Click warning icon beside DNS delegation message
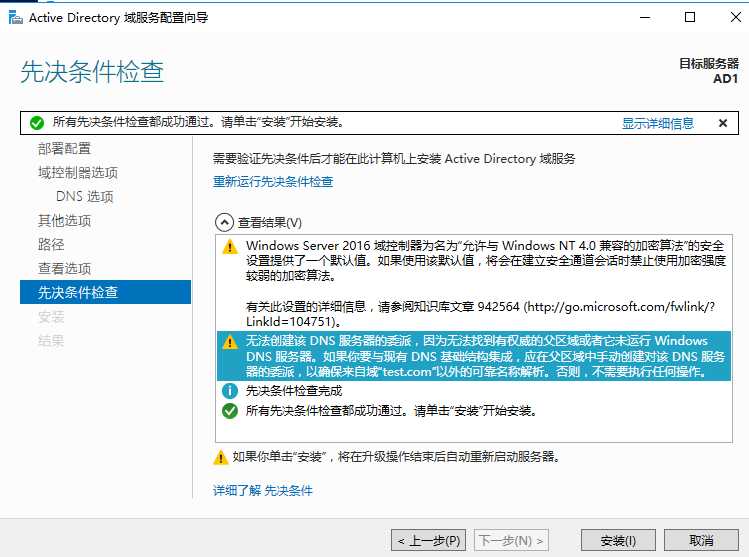749x557 pixels. point(230,342)
